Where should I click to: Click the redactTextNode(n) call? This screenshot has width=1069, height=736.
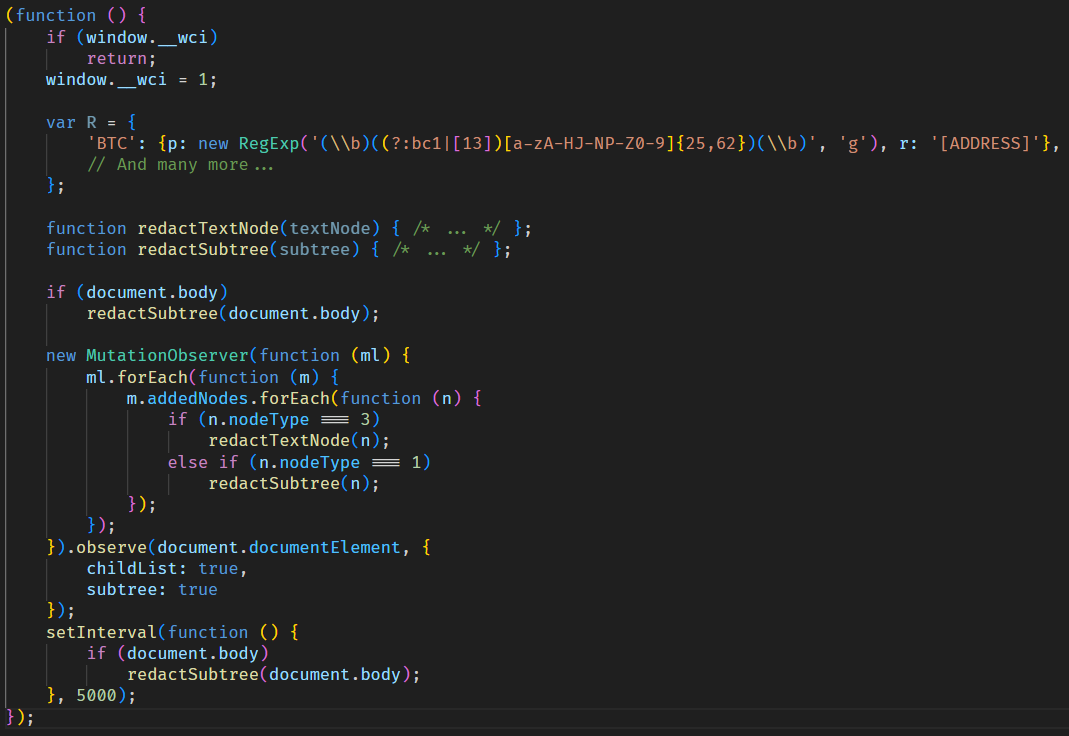(297, 440)
